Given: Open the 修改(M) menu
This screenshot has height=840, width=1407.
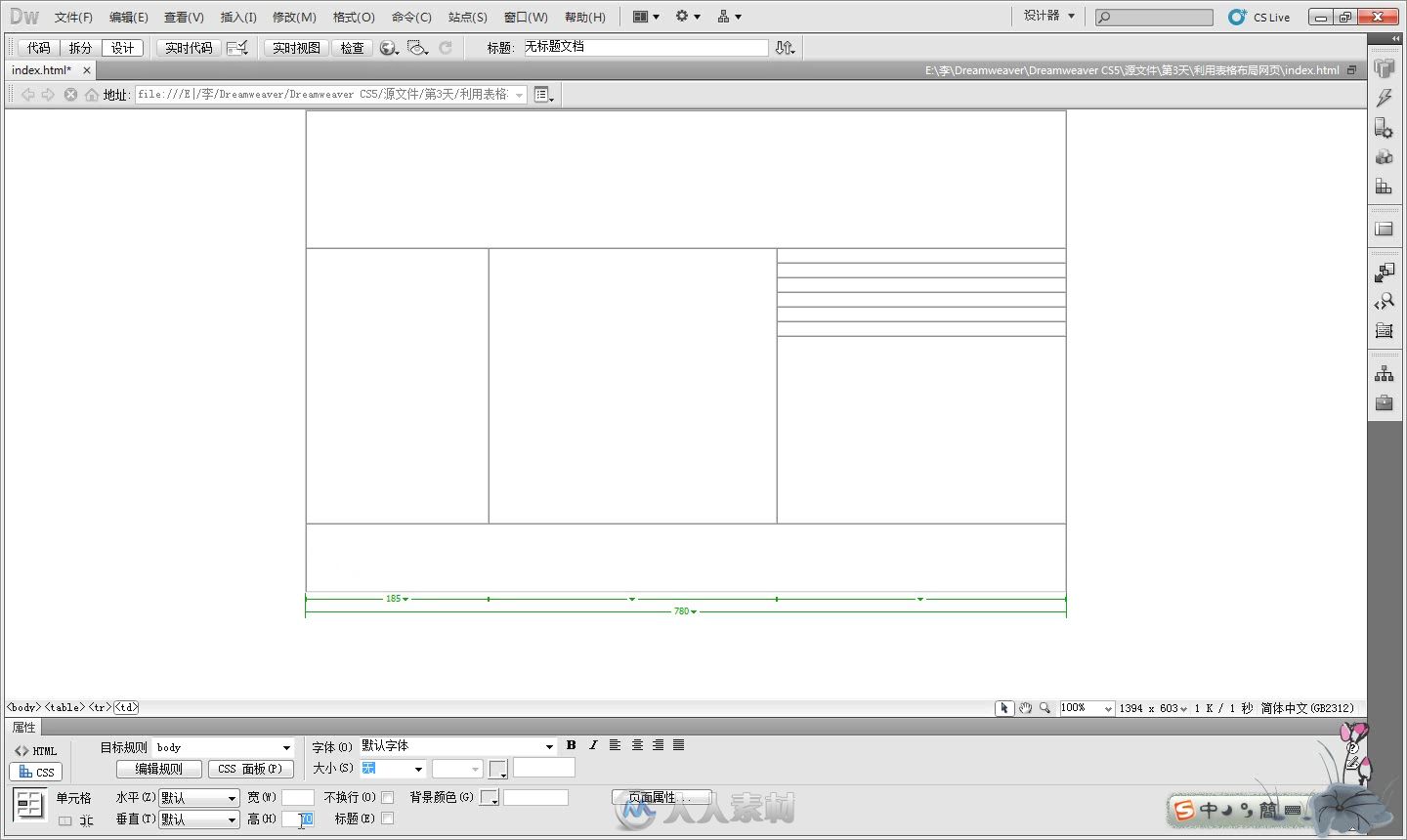Looking at the screenshot, I should (x=294, y=18).
